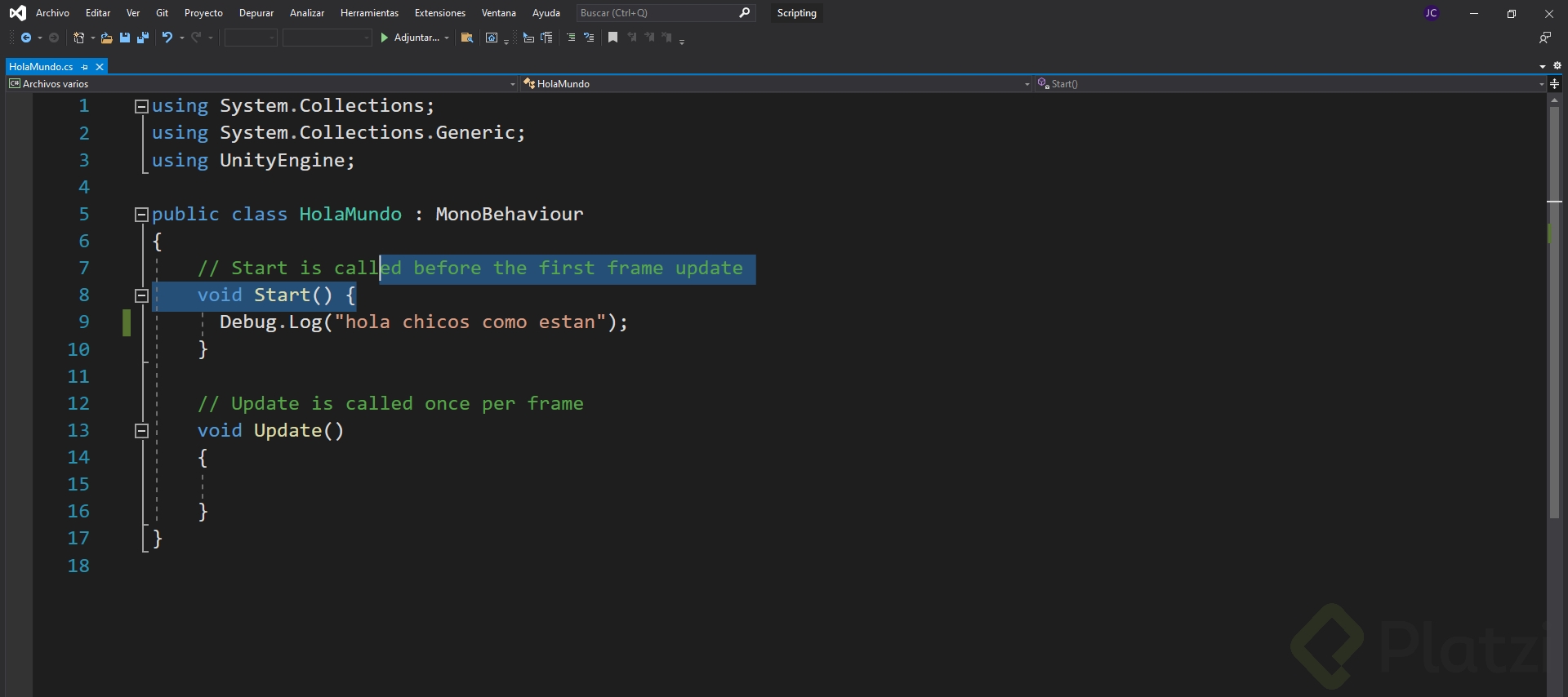Open the Ver menu
1568x697 pixels.
(133, 13)
